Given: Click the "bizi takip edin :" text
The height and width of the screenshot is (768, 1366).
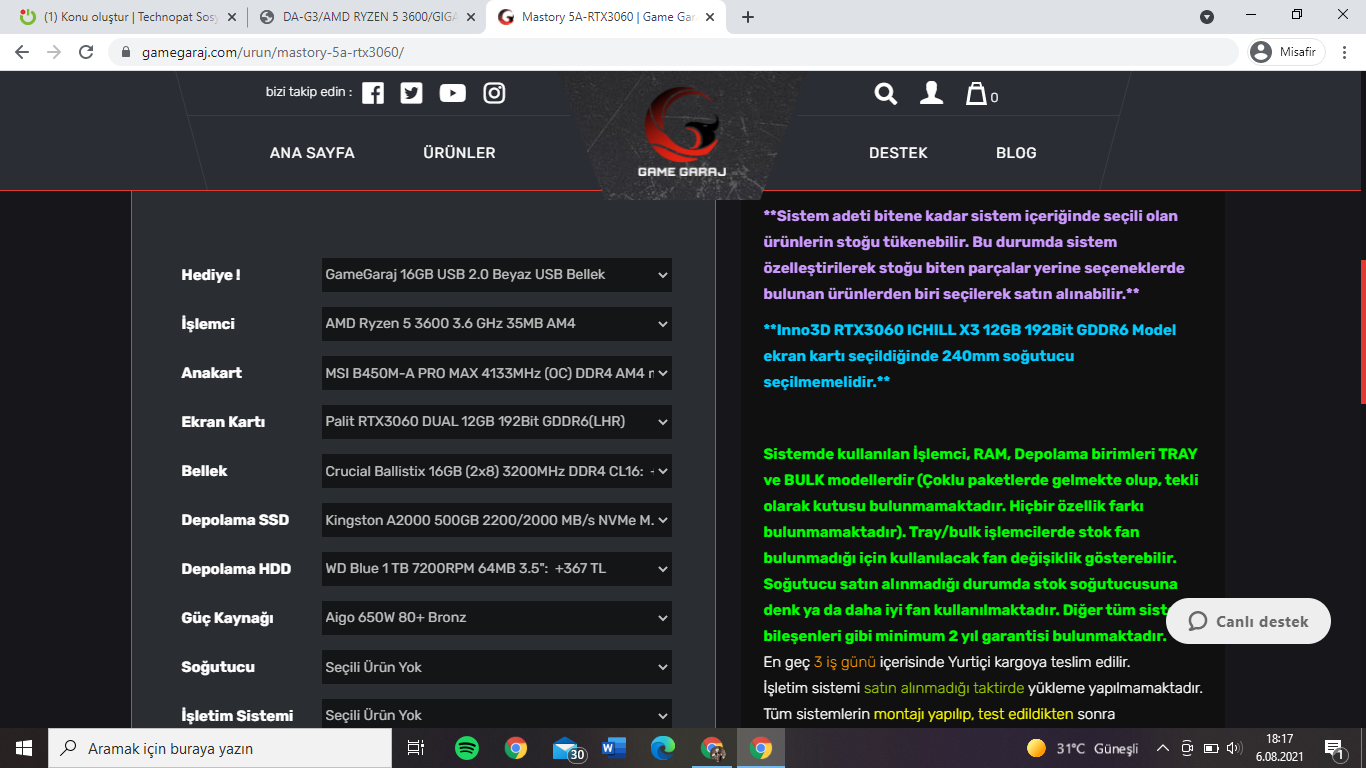Looking at the screenshot, I should tap(309, 92).
